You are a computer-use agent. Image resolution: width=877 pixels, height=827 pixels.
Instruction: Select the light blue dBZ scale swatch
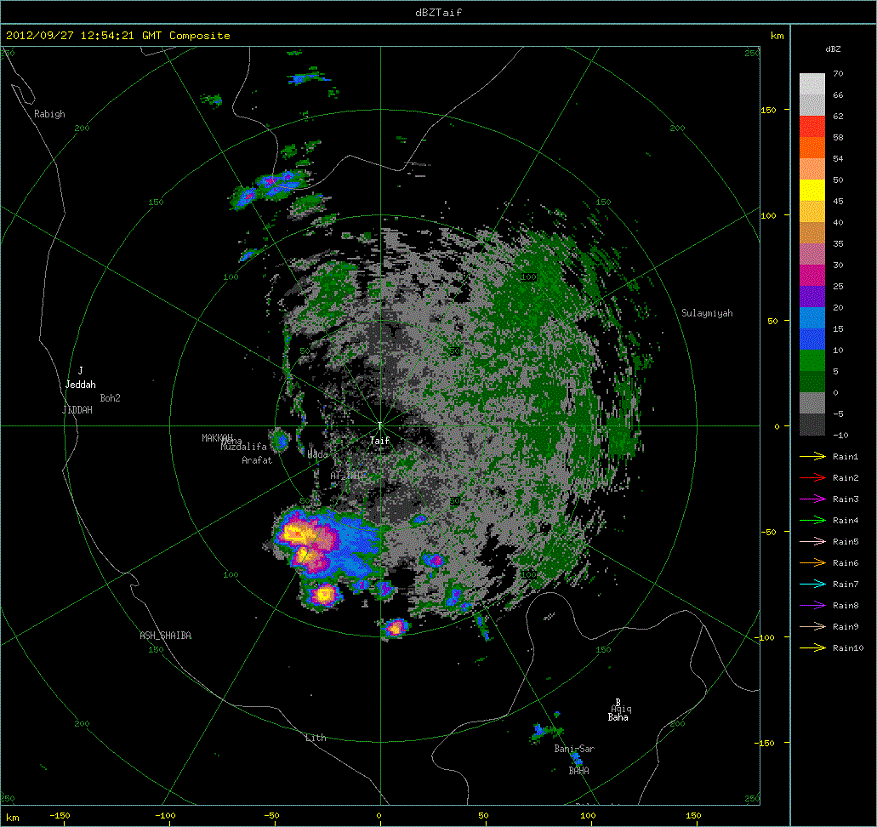(x=812, y=318)
